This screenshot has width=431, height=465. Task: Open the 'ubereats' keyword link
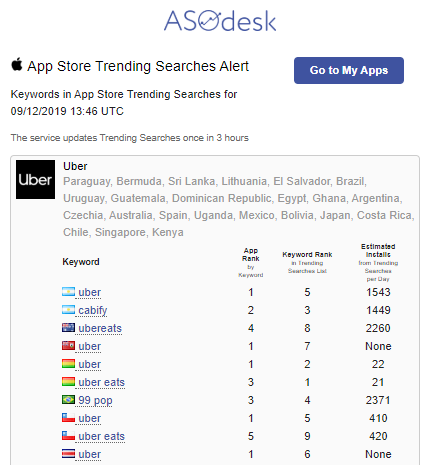point(100,328)
